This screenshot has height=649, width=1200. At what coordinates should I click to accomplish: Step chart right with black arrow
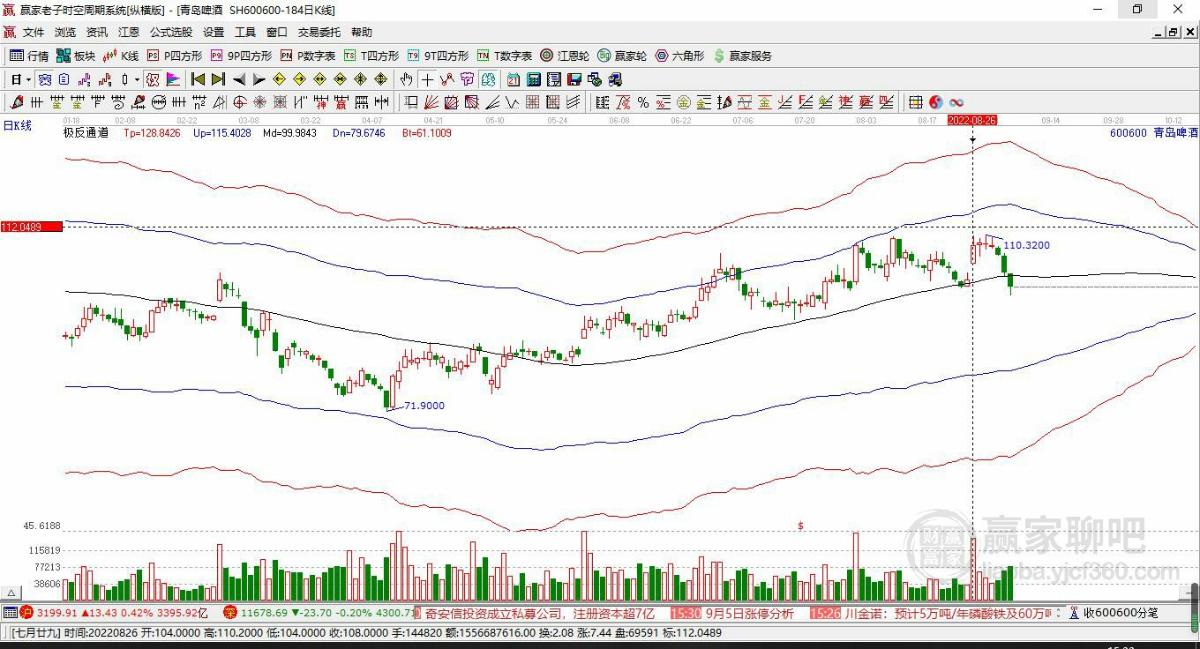click(x=259, y=79)
